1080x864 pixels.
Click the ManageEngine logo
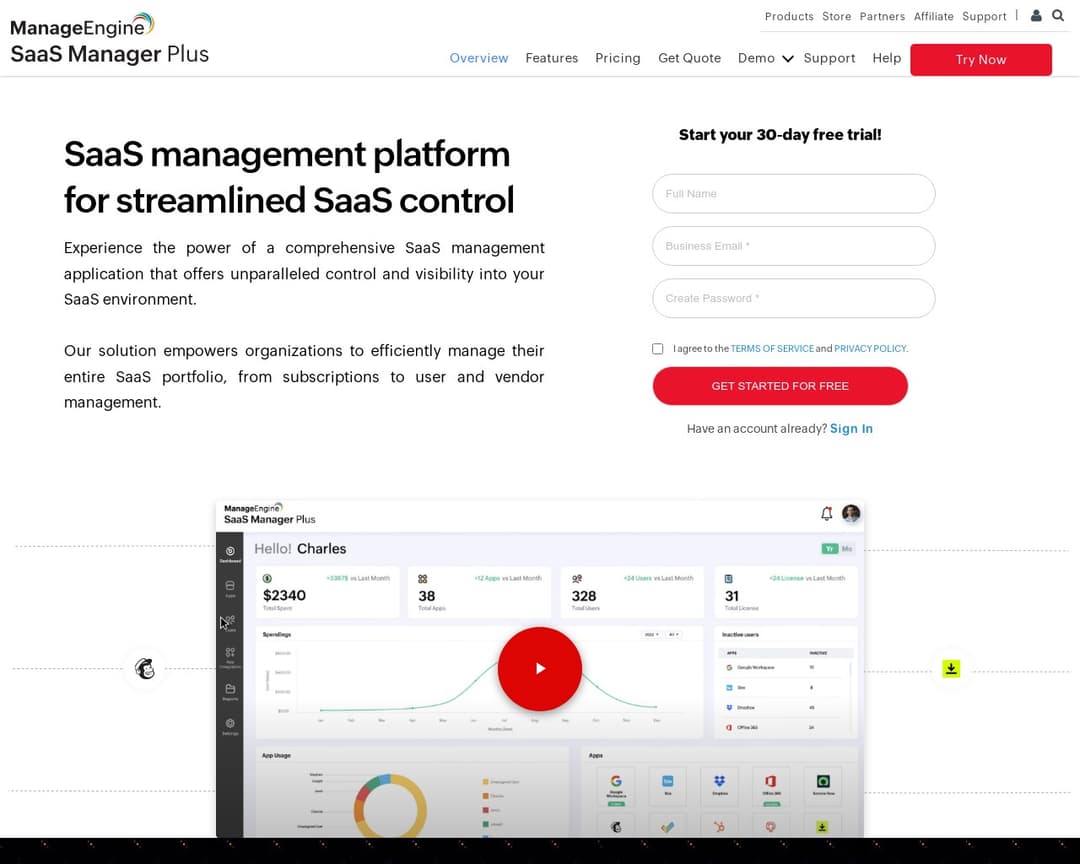pos(82,25)
